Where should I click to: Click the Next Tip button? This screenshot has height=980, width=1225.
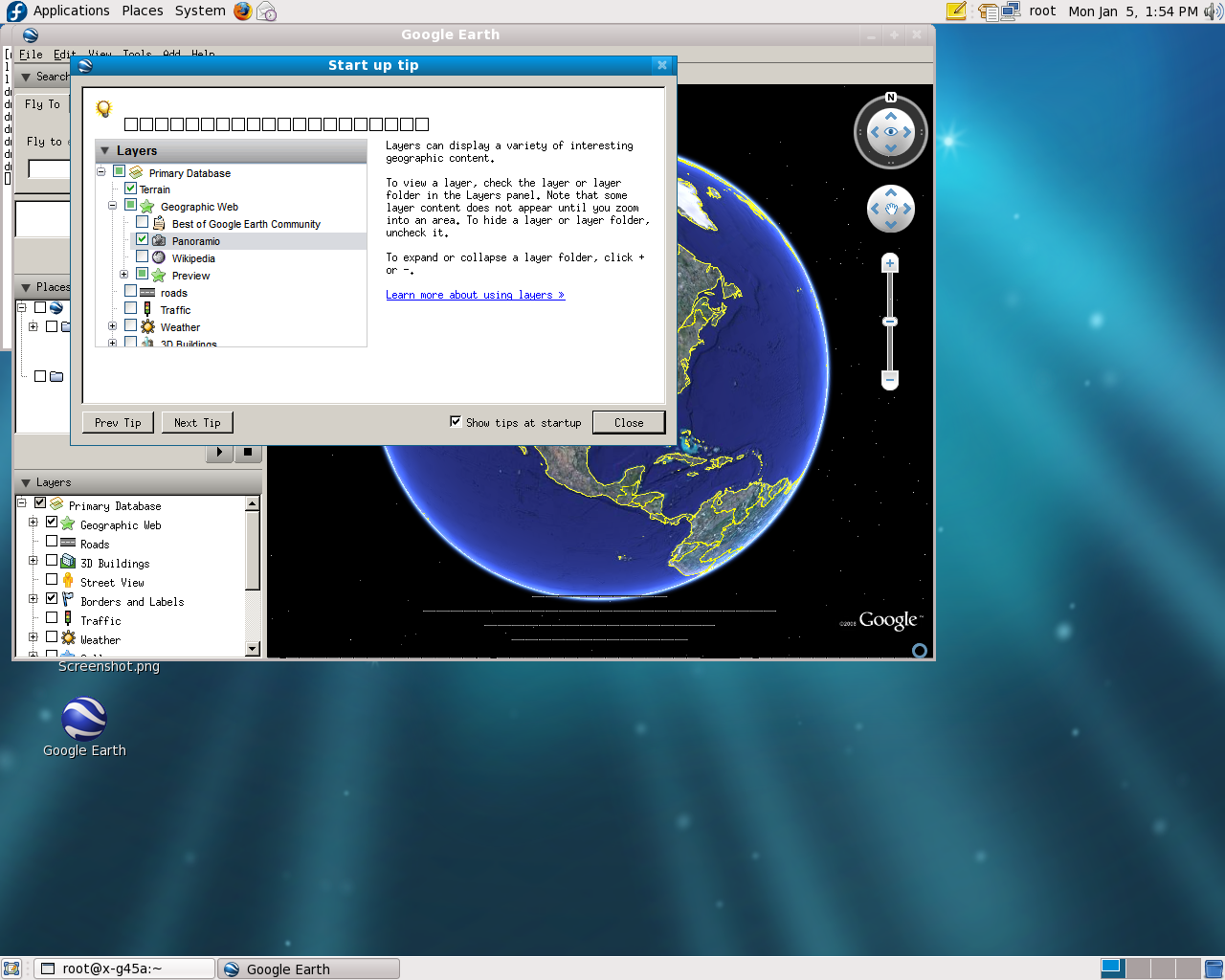coord(197,423)
